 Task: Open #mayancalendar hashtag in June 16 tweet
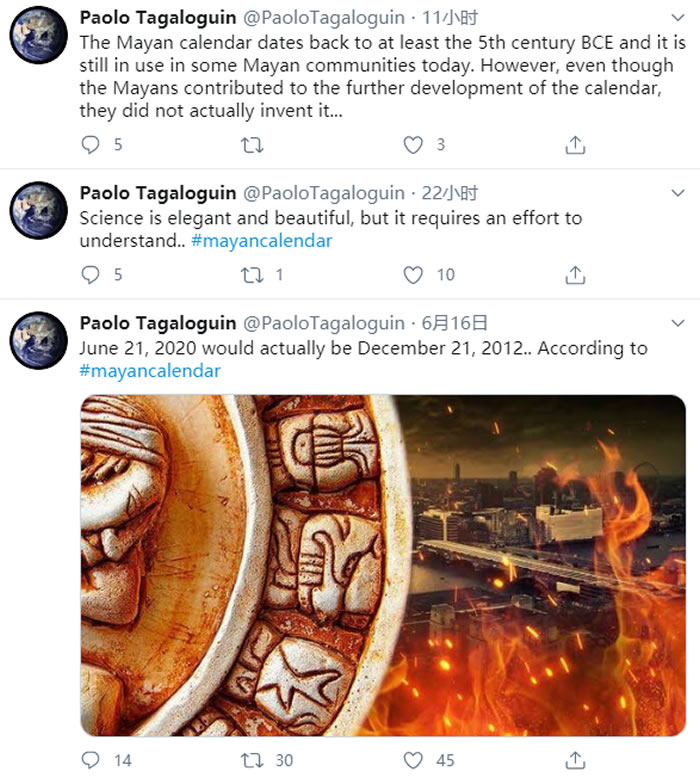pyautogui.click(x=149, y=371)
